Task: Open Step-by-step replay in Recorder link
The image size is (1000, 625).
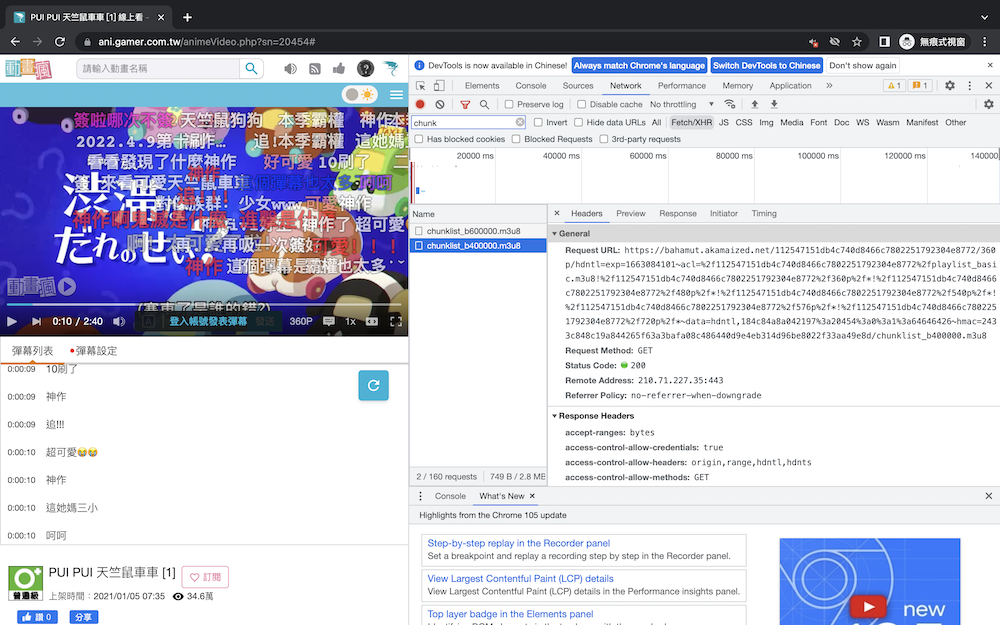Action: click(518, 543)
